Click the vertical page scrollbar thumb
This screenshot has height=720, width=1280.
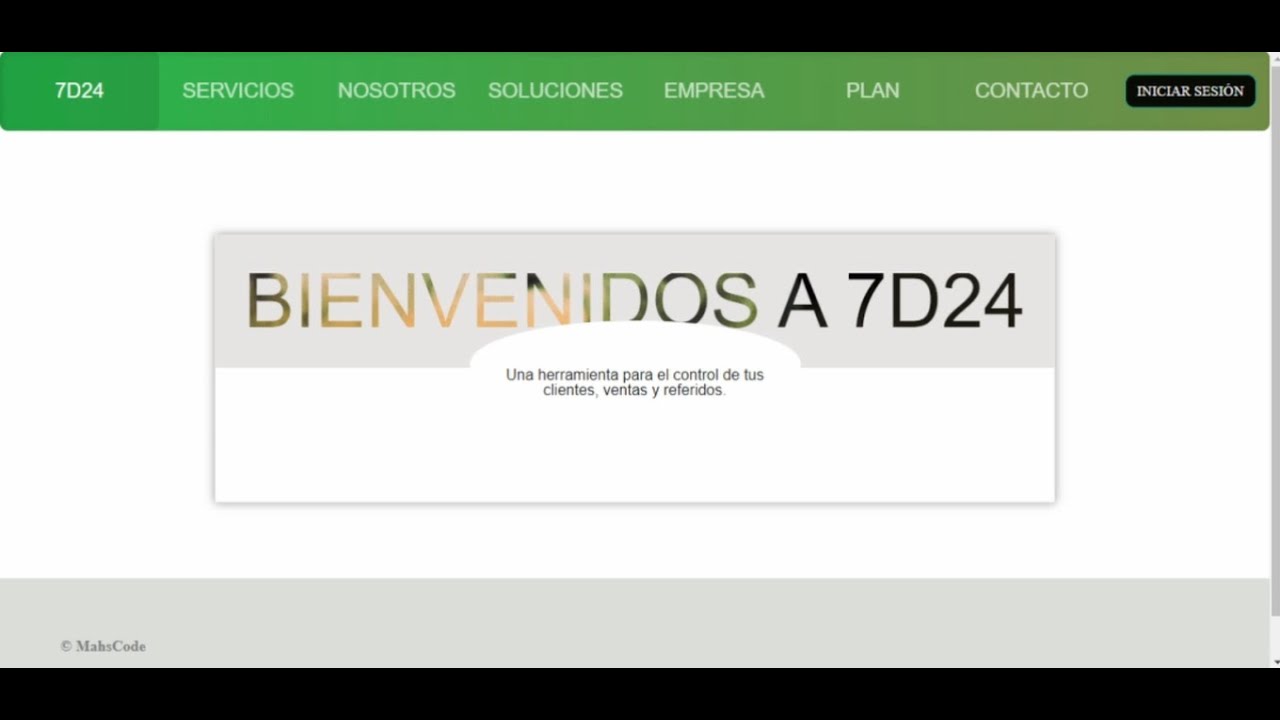1275,340
